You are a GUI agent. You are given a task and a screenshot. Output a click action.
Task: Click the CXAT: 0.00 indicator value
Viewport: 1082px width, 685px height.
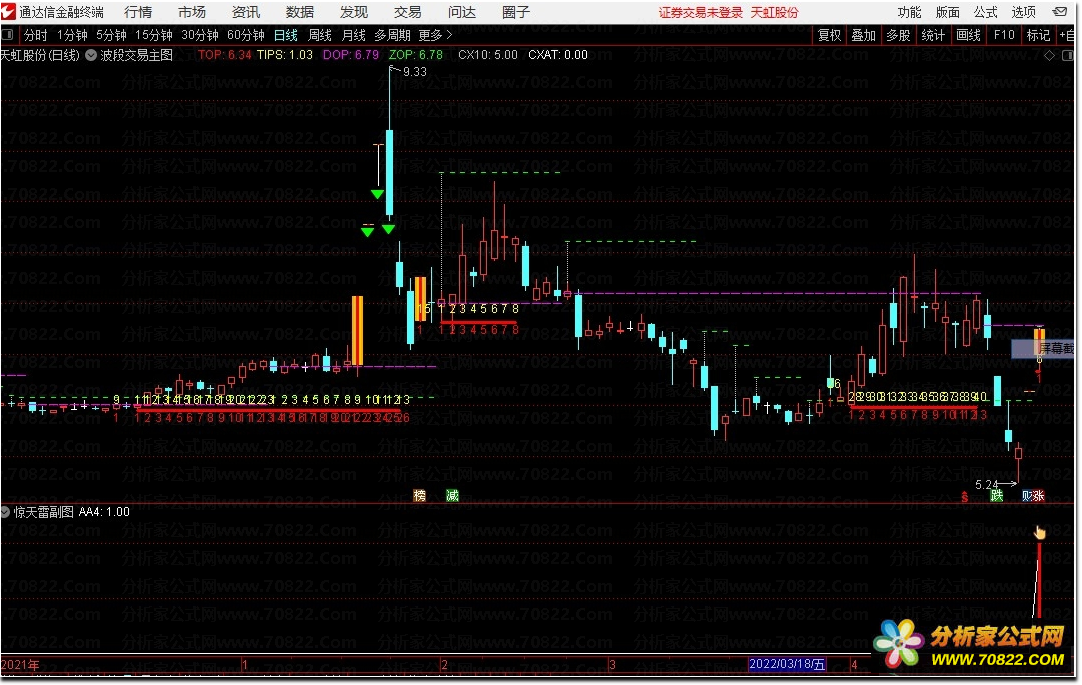pos(558,55)
